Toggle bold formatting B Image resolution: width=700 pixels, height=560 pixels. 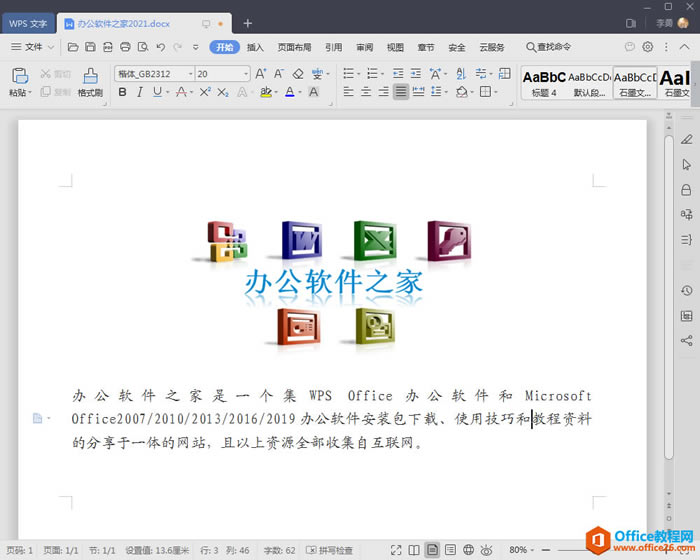(x=122, y=92)
